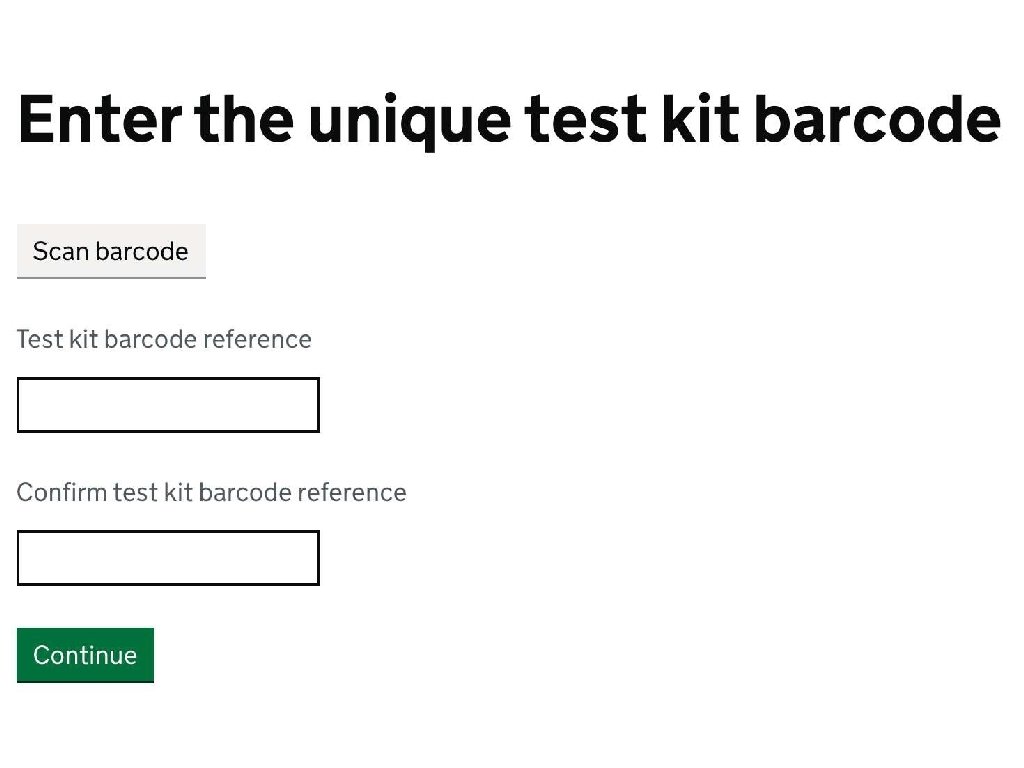Click the 'Confirm test kit barcode reference' label
This screenshot has height=768, width=1024.
point(211,493)
